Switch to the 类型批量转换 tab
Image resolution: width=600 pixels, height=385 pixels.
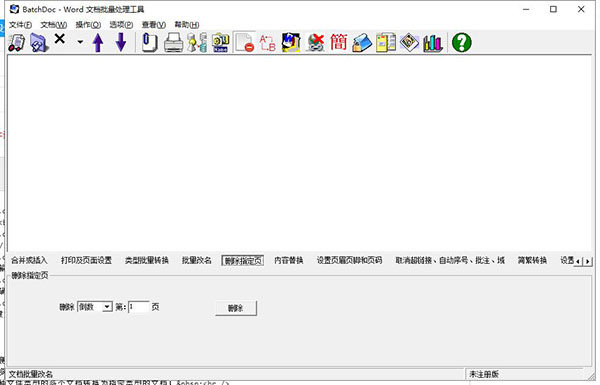click(x=147, y=260)
